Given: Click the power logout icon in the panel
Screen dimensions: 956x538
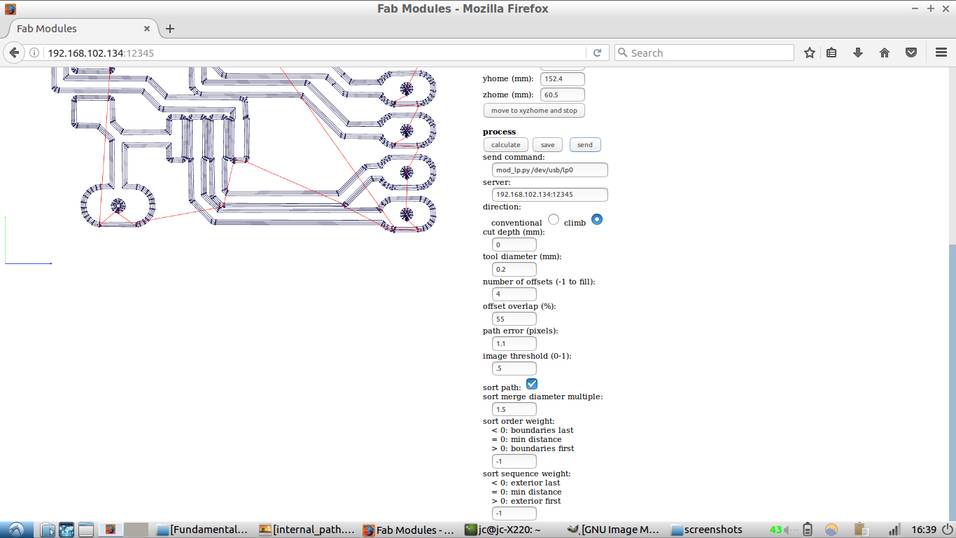Looking at the screenshot, I should point(947,529).
